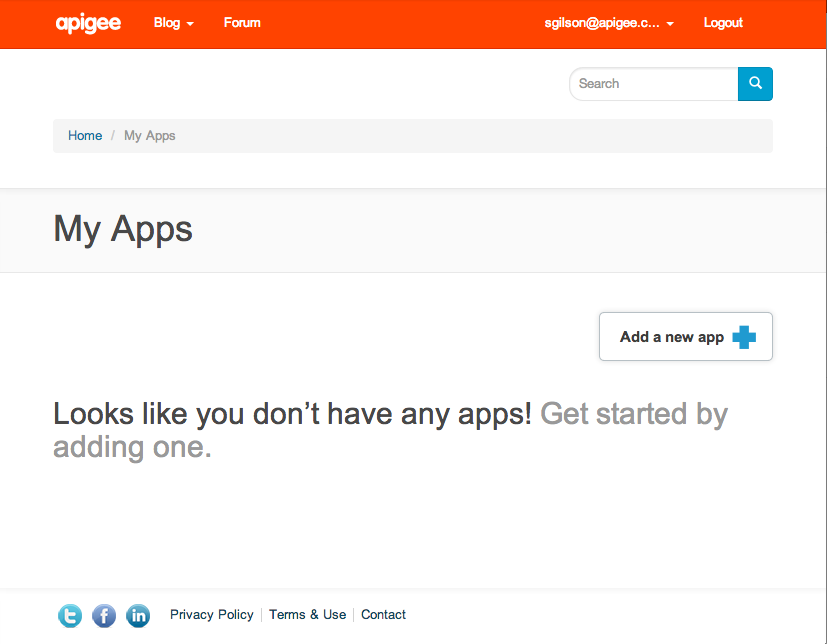Open the LinkedIn social icon
This screenshot has height=644, width=827.
click(138, 616)
